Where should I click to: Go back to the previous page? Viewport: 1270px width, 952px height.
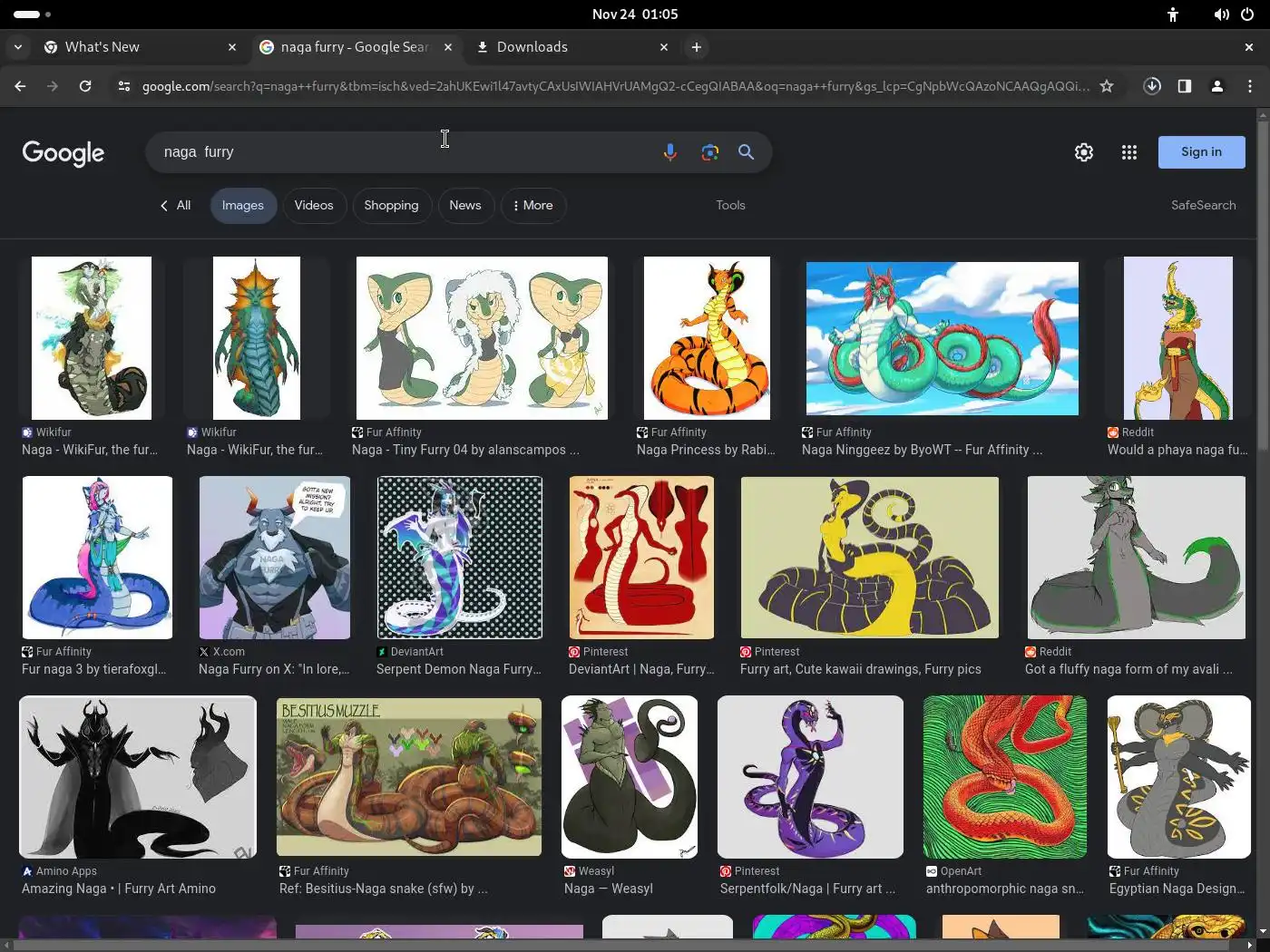coord(20,86)
